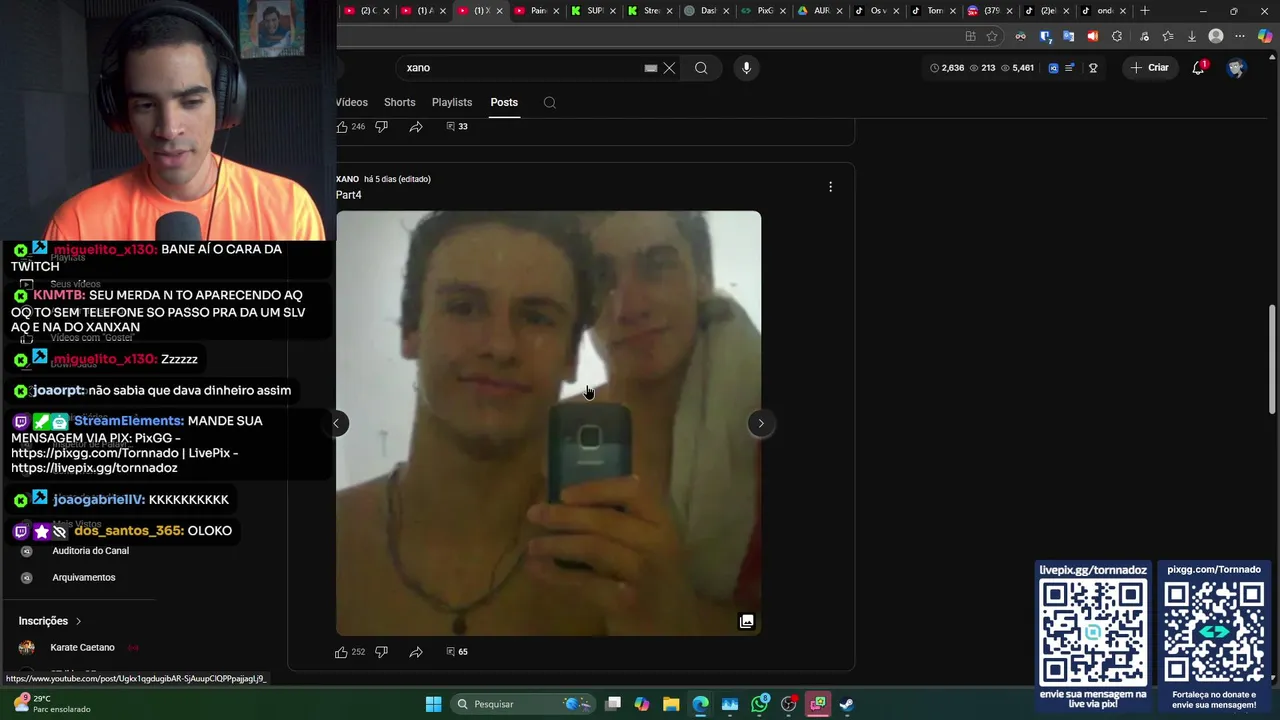The height and width of the screenshot is (720, 1280).
Task: Switch to the Playlists channel tab
Action: 452,102
